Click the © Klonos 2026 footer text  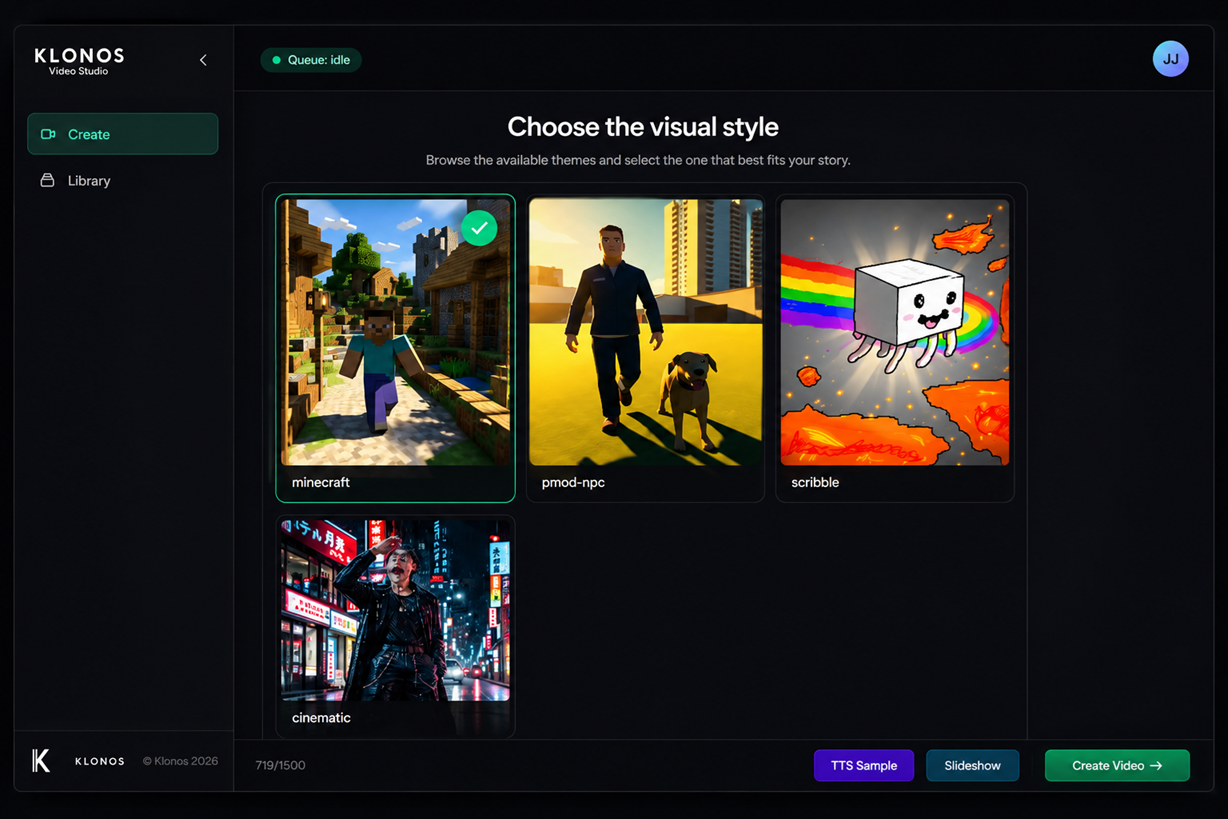[180, 761]
